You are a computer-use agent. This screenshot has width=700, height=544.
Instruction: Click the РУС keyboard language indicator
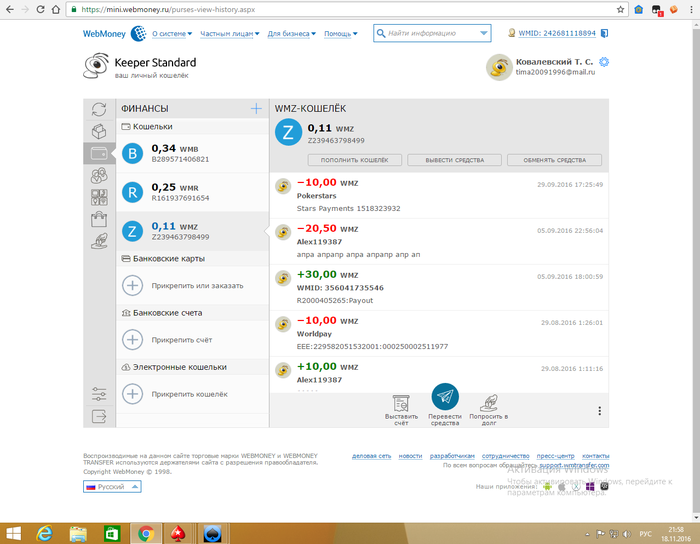pos(646,534)
